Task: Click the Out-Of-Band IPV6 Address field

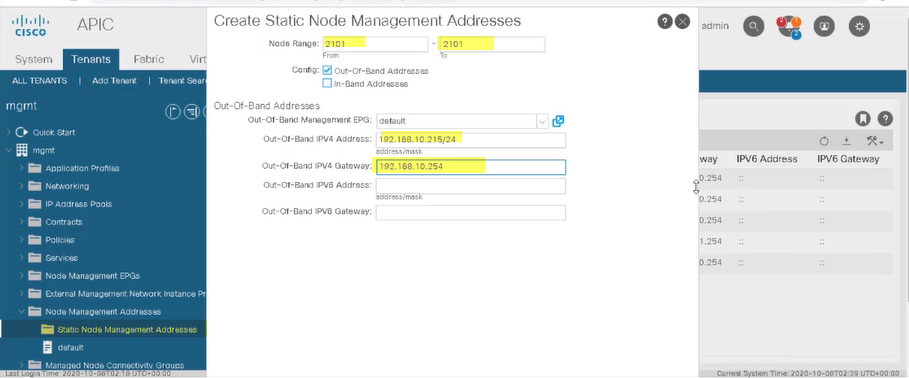Action: pyautogui.click(x=471, y=186)
